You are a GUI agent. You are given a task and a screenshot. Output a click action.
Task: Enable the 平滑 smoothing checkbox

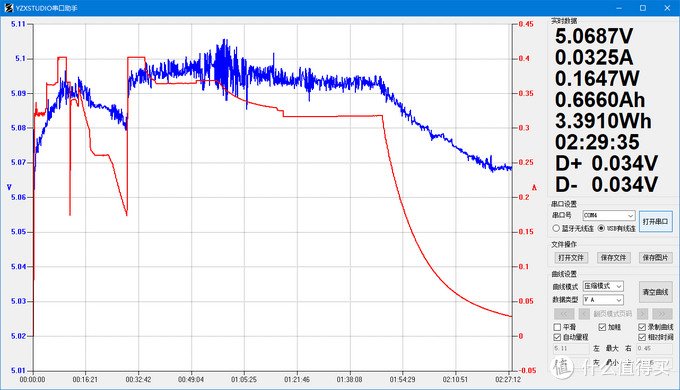tap(558, 327)
